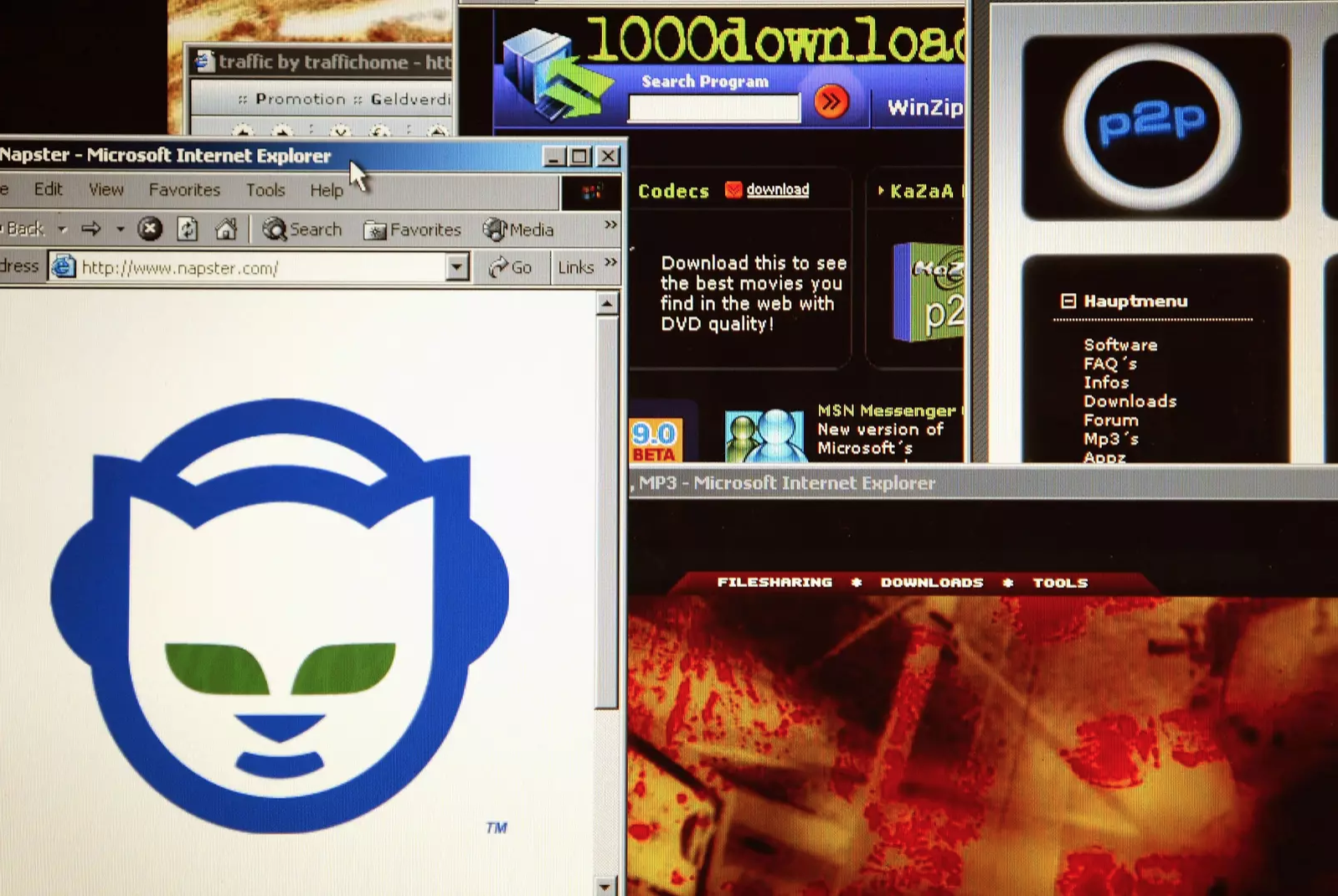Open the Tools menu

pos(265,190)
